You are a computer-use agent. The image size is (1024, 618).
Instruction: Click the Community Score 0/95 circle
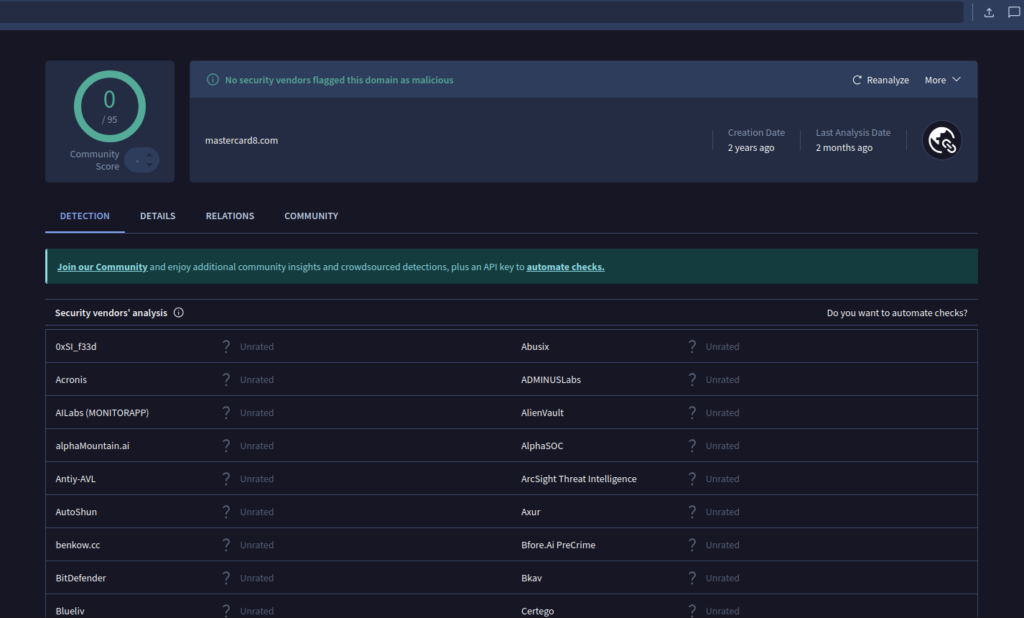click(108, 105)
